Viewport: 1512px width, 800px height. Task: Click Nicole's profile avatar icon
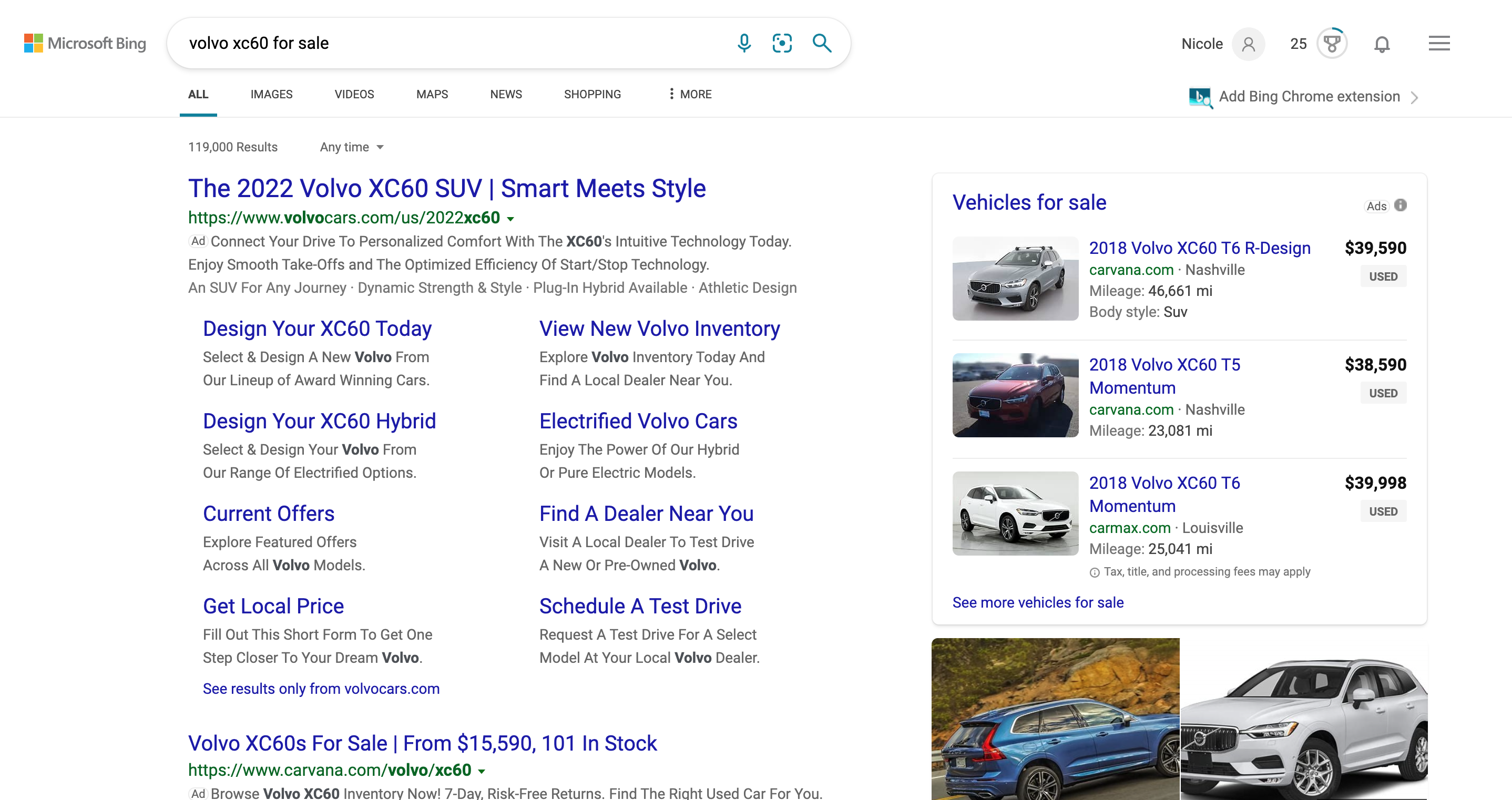1249,44
